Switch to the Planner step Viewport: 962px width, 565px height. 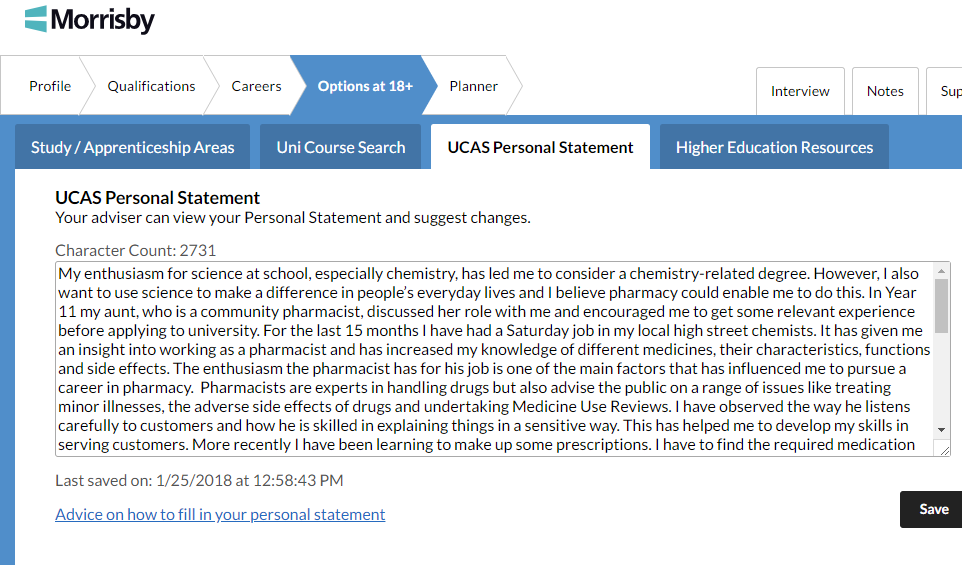click(473, 86)
